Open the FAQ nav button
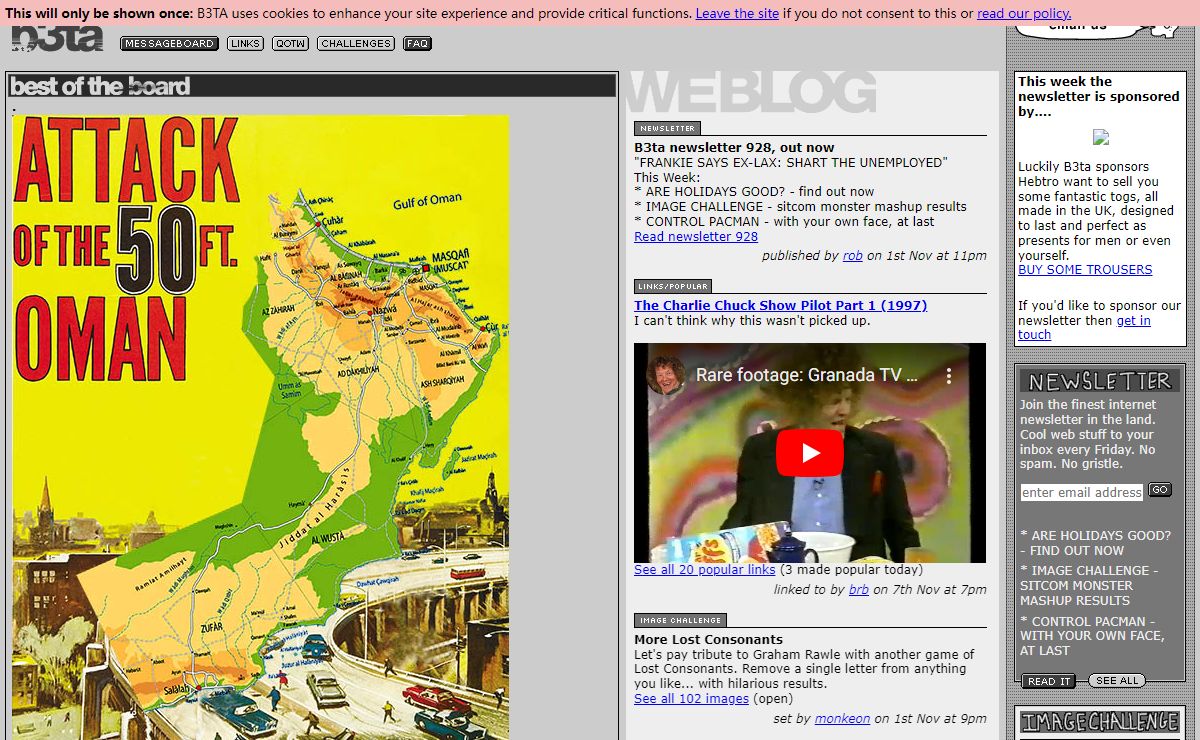This screenshot has height=740, width=1200. pyautogui.click(x=417, y=44)
